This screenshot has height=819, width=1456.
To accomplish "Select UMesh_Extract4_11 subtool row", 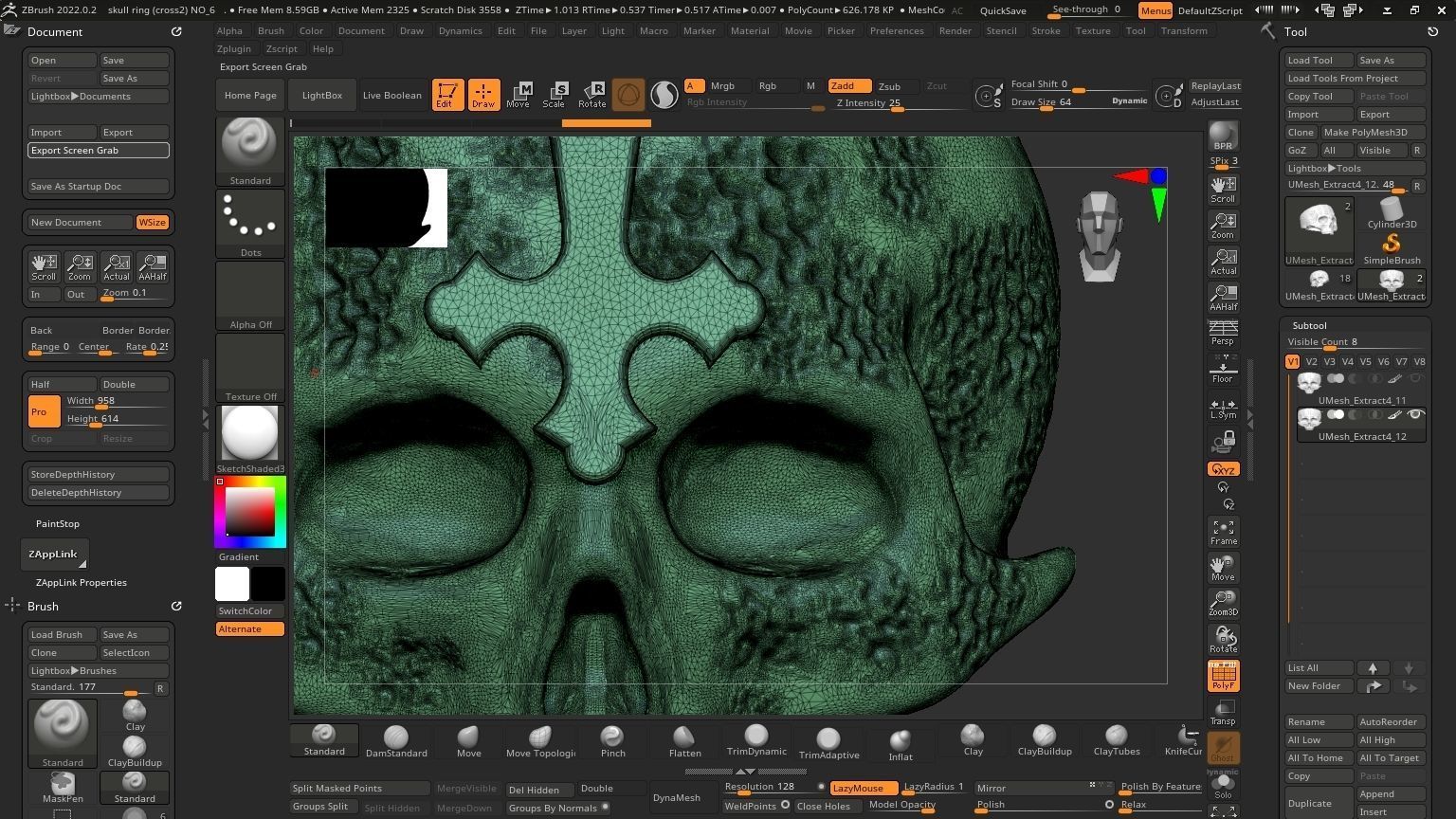I will [x=1361, y=389].
